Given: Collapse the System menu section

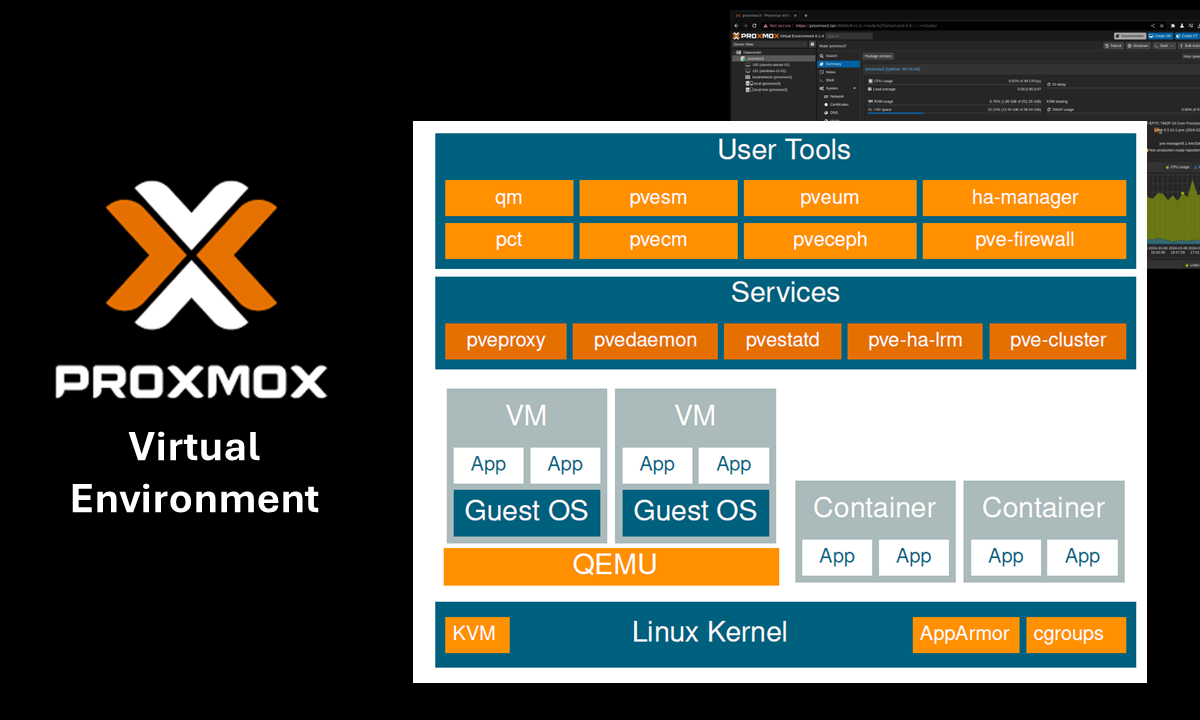Looking at the screenshot, I should click(x=854, y=88).
